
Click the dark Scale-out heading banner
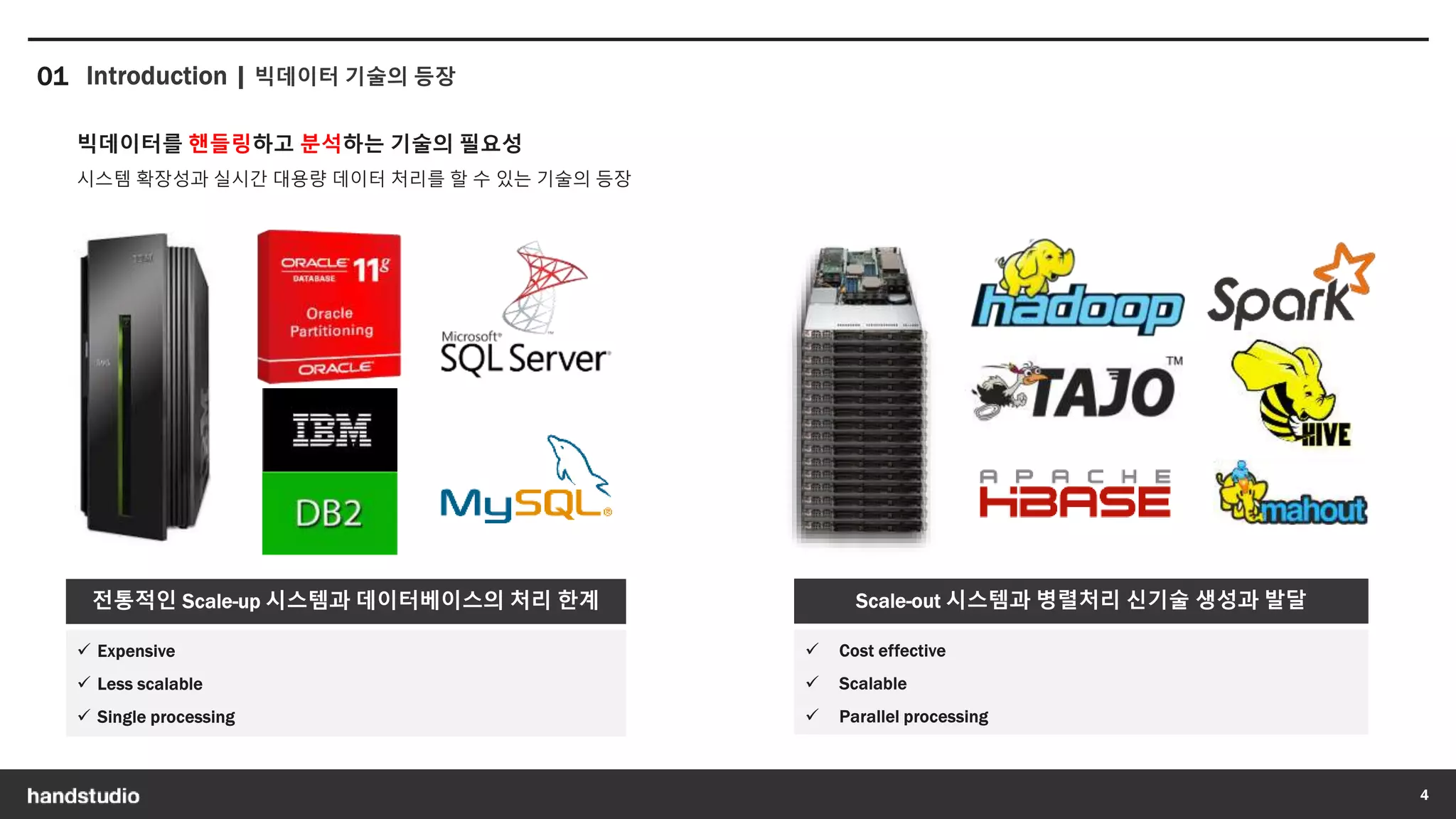click(1080, 601)
